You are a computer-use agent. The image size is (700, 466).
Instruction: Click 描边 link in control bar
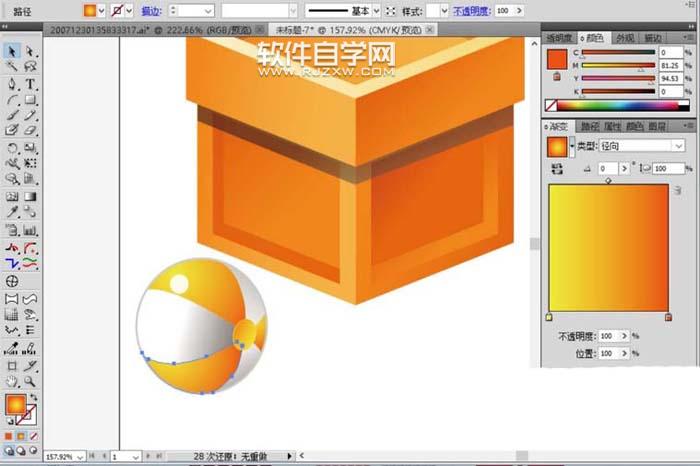coord(151,11)
